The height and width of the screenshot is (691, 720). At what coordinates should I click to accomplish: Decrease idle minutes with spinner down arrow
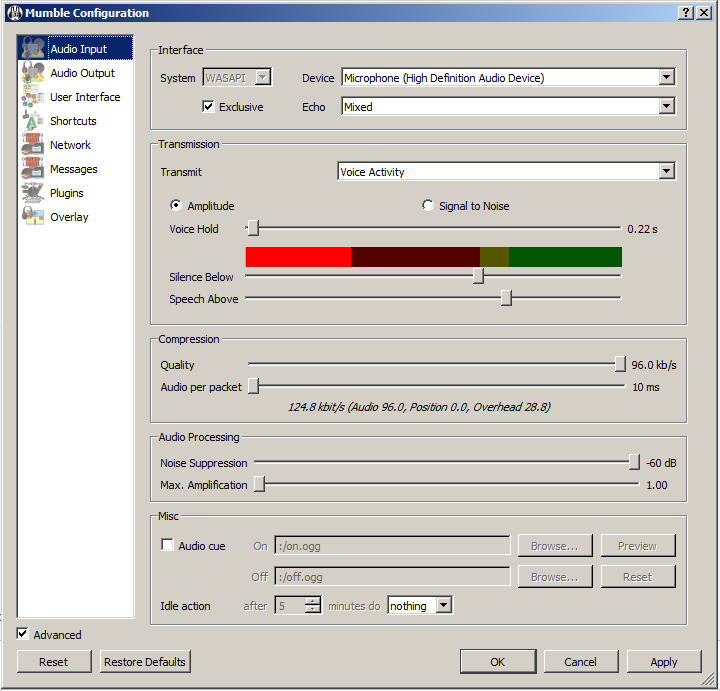click(312, 609)
